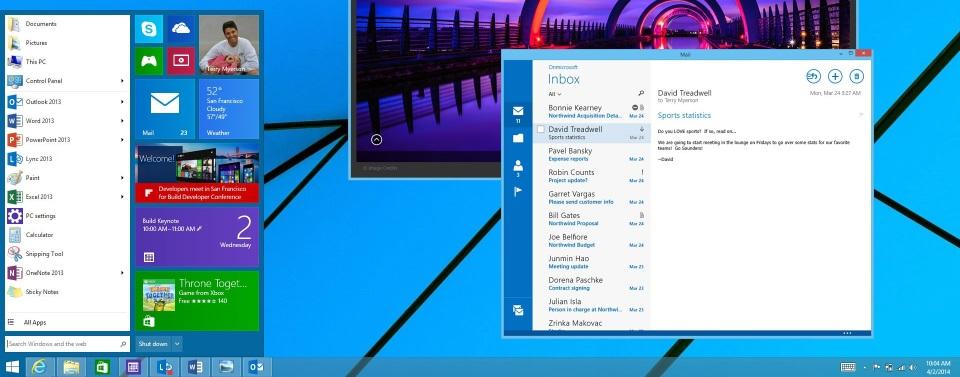Open Bonnie Kearney email in inbox
Viewport: 960px width, 377px height.
[x=591, y=111]
